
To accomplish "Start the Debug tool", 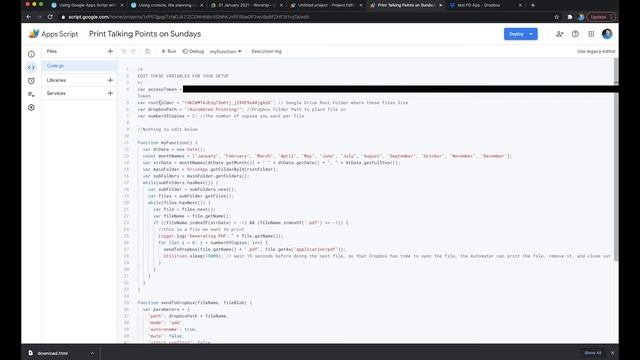I will pos(193,51).
